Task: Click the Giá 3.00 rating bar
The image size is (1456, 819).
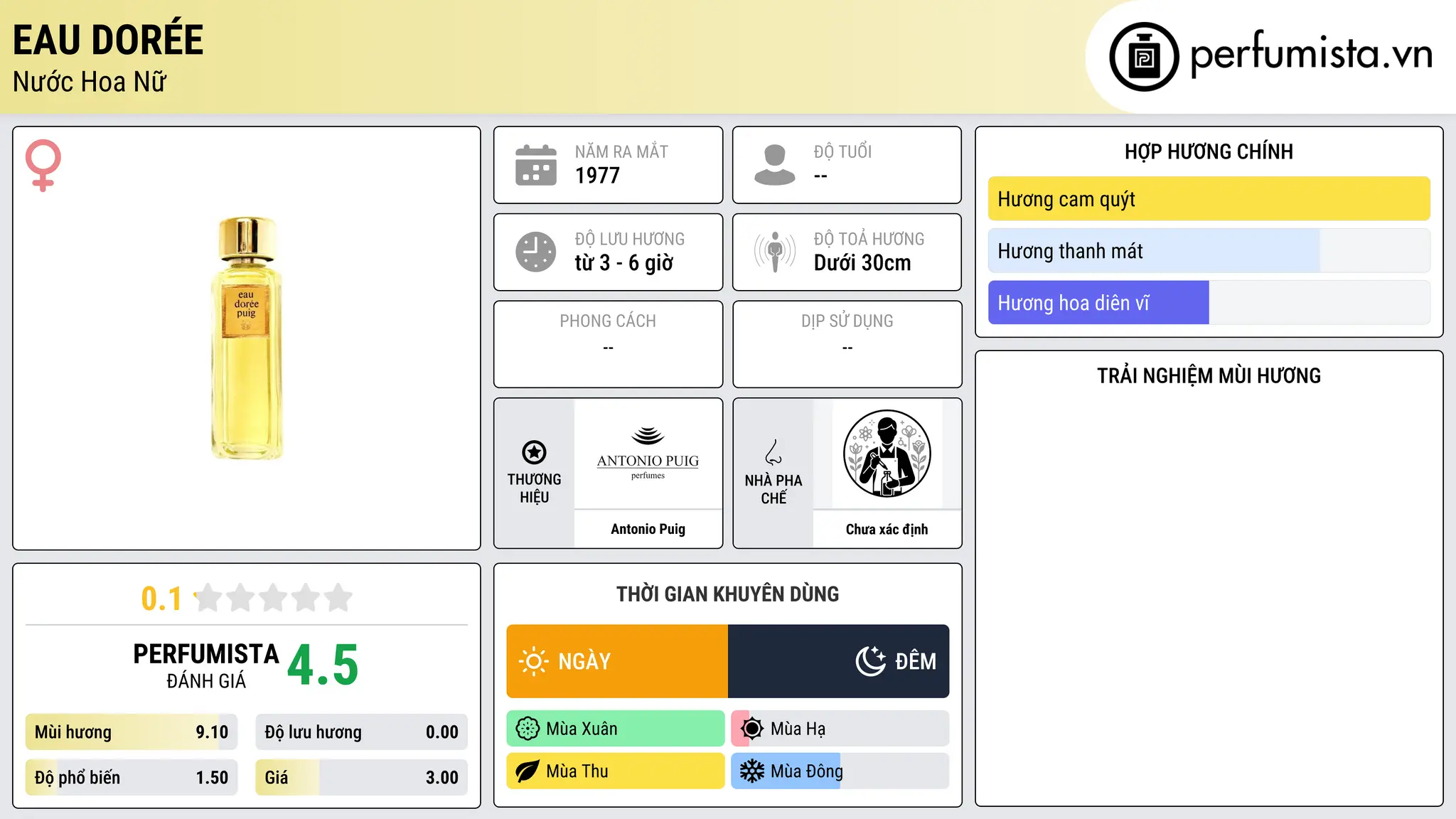Action: (x=362, y=778)
